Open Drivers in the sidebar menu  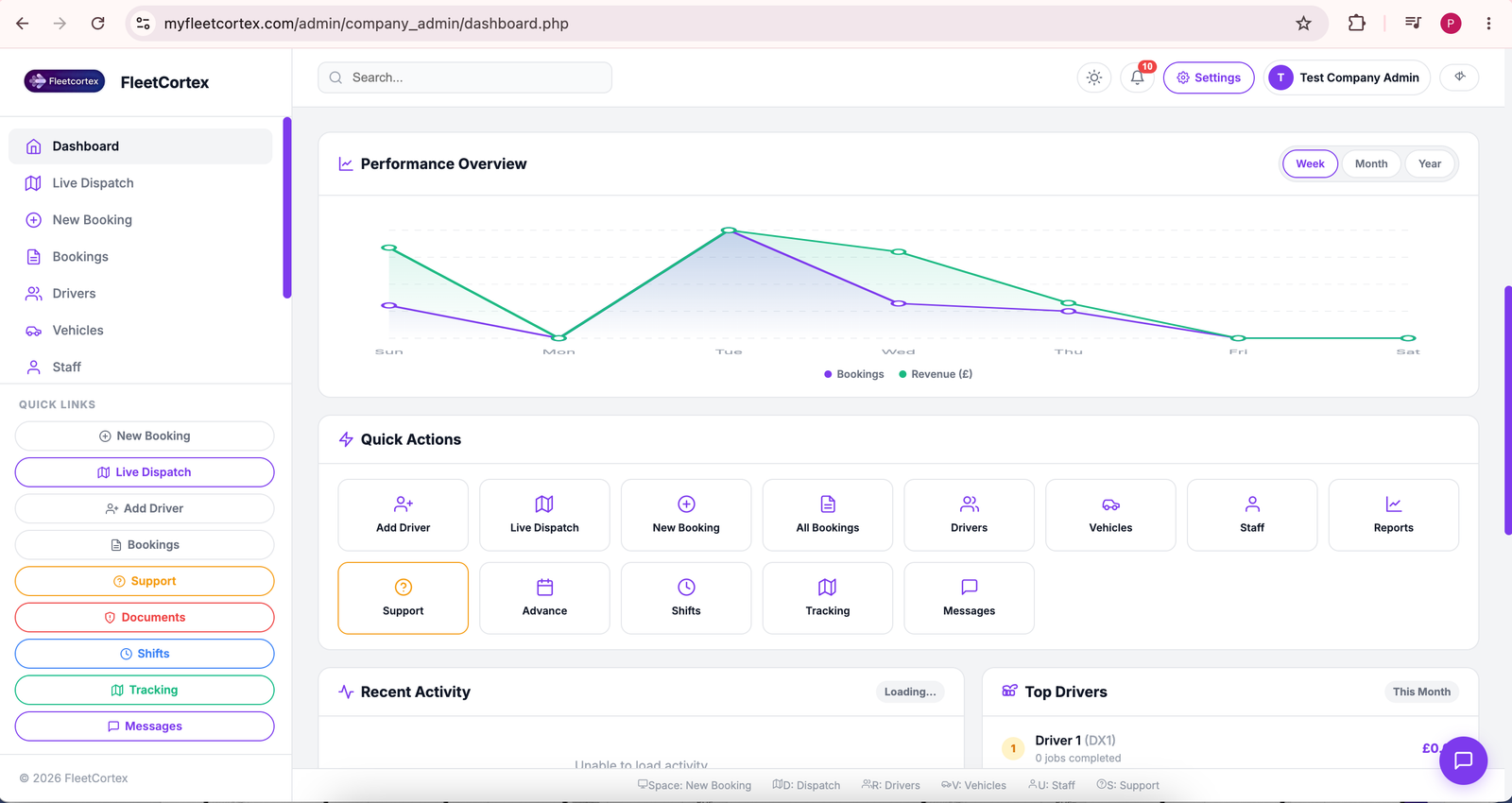[x=141, y=294]
